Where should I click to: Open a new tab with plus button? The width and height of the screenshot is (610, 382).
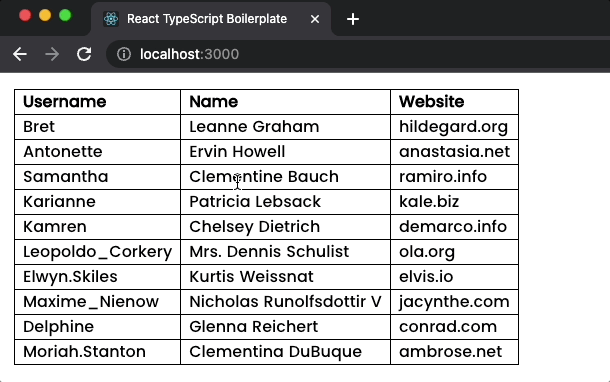pos(352,19)
